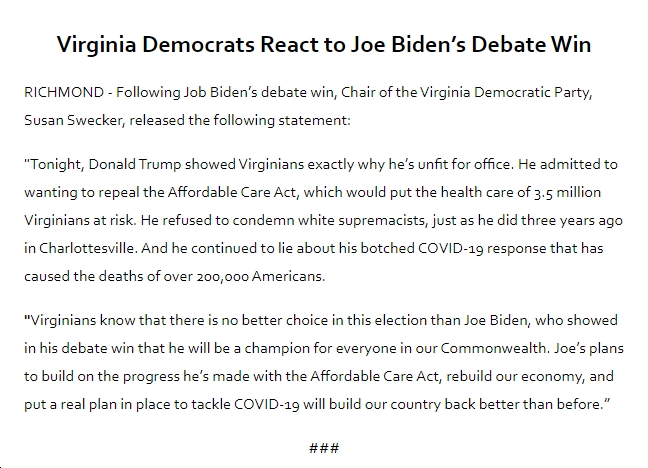Click the word RICHMOND in the dateline
This screenshot has width=648, height=468.
coord(64,92)
